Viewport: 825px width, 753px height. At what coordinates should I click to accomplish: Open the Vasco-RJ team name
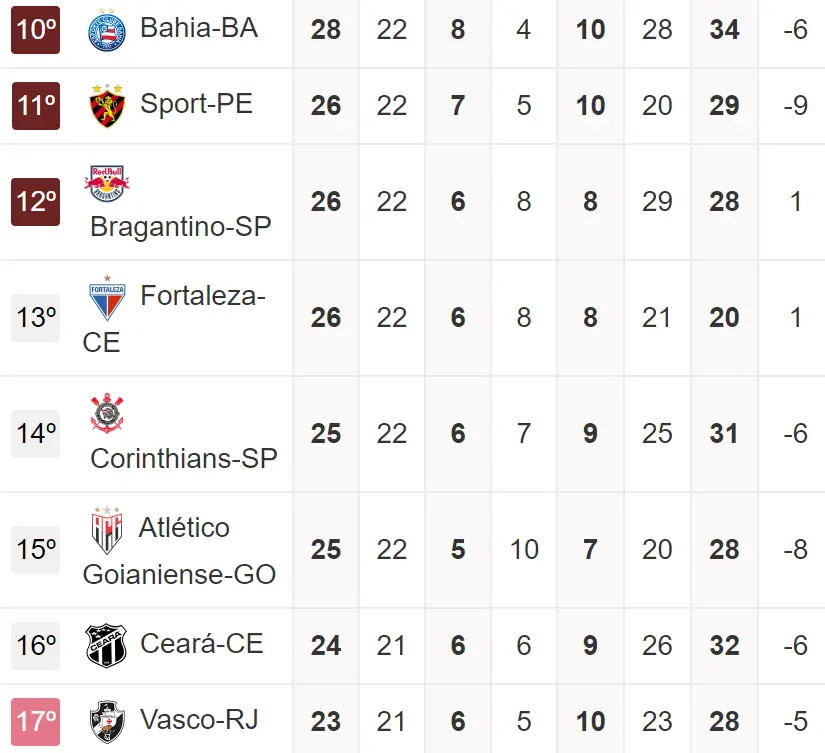[x=199, y=719]
